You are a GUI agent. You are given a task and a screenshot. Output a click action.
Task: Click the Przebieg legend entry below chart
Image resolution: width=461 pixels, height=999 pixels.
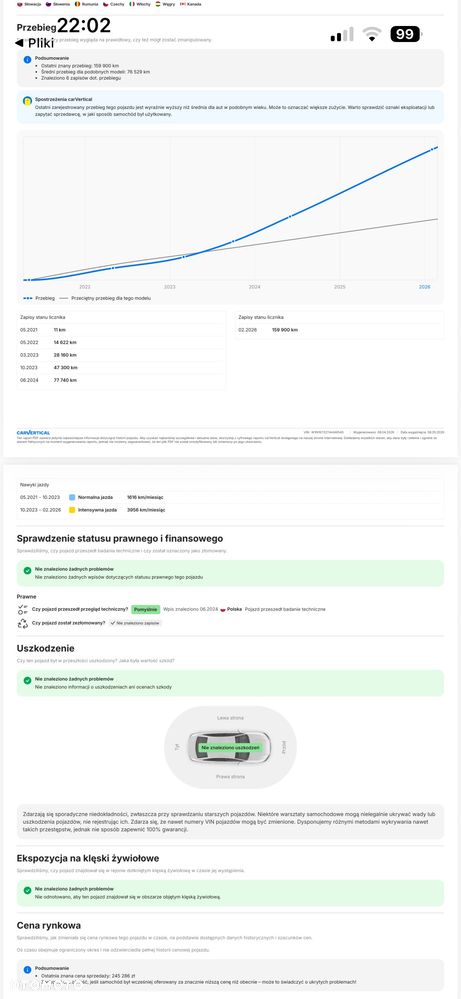(39, 298)
